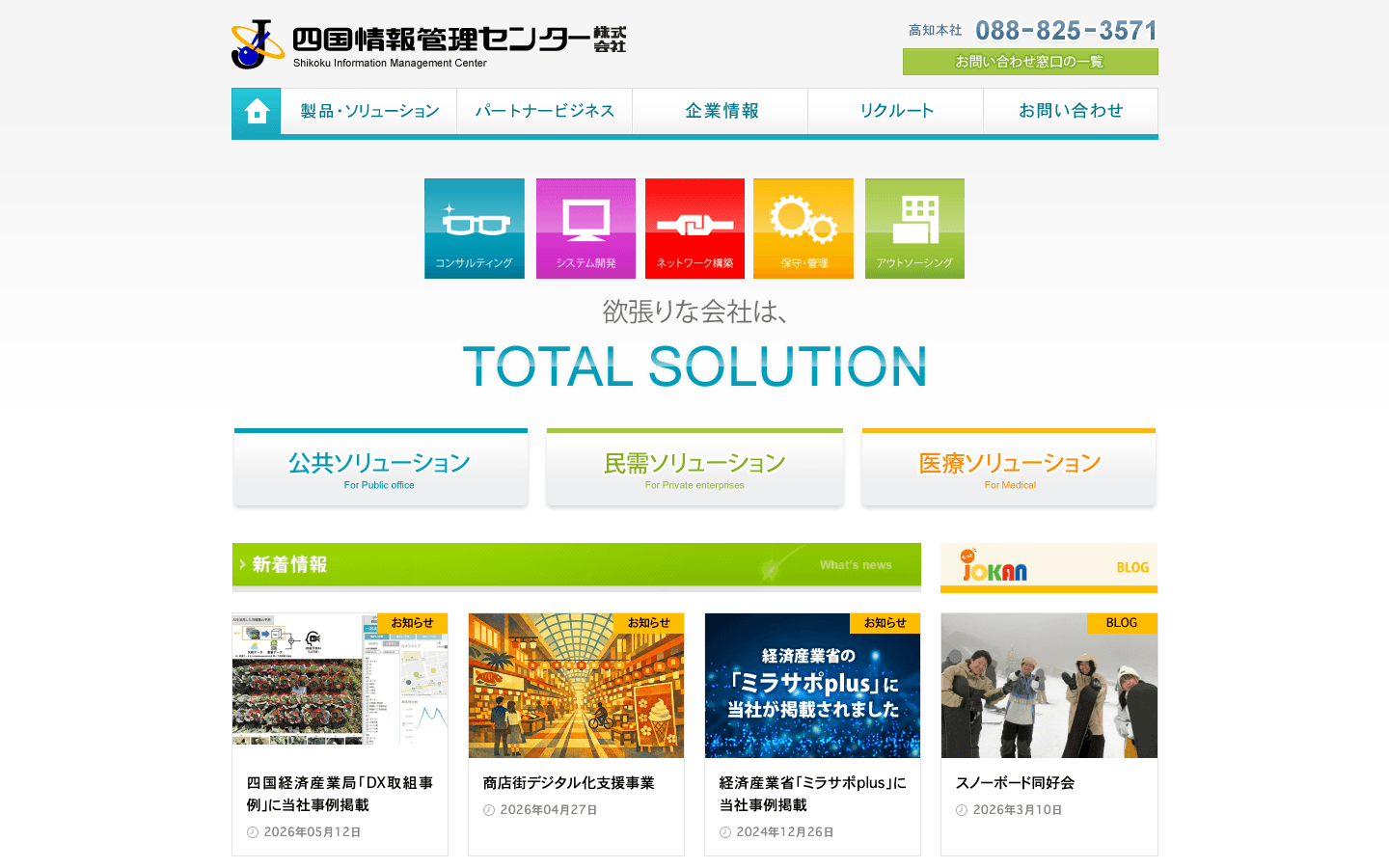
Task: Open the 商店街 shopping arcade illustration thumbnail
Action: click(576, 686)
